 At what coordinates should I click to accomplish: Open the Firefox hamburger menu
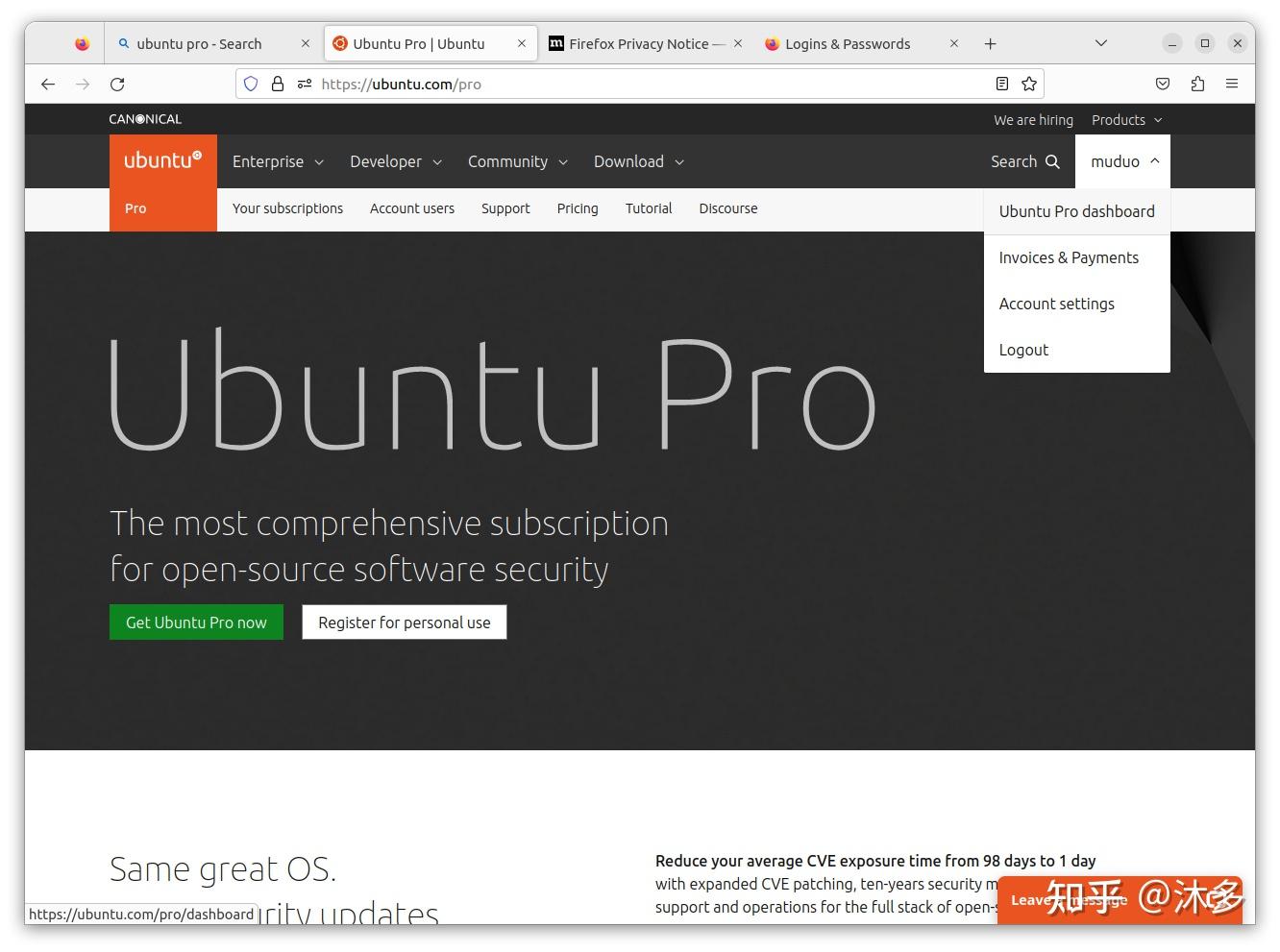coord(1232,84)
